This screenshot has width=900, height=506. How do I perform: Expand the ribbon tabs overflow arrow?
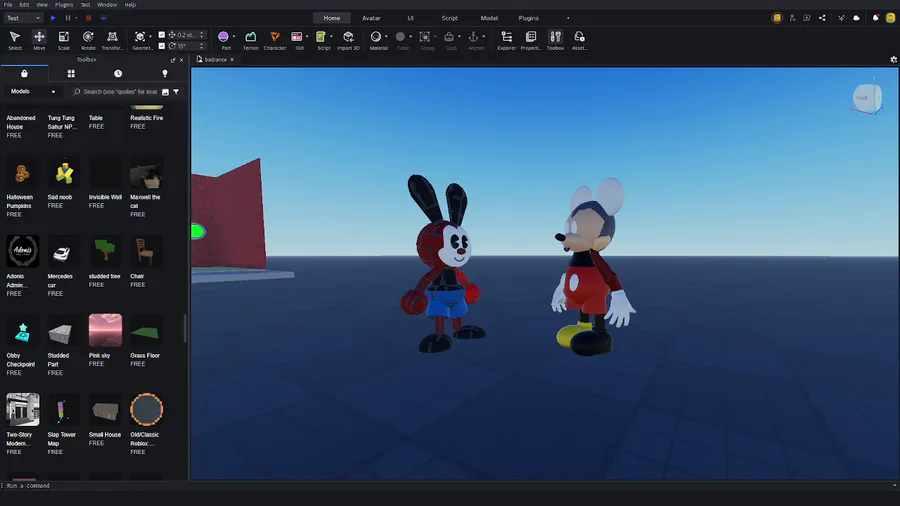click(568, 18)
